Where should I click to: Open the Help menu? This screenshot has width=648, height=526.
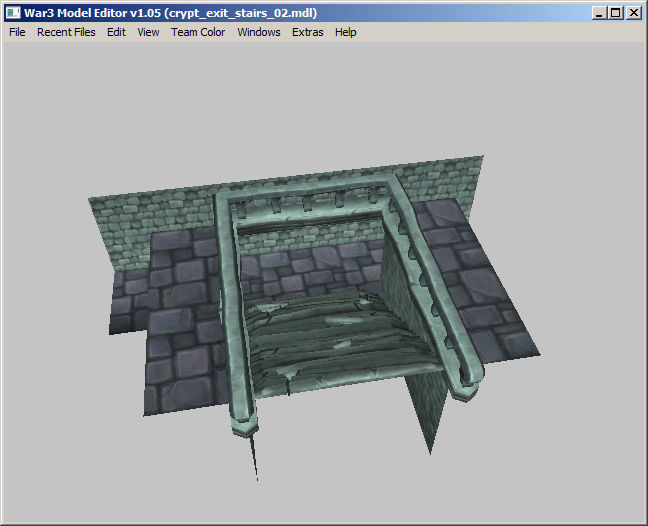tap(345, 32)
